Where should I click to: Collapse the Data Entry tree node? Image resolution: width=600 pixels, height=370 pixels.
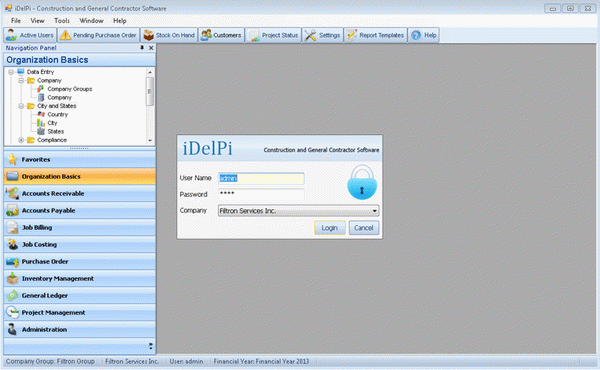(11, 72)
